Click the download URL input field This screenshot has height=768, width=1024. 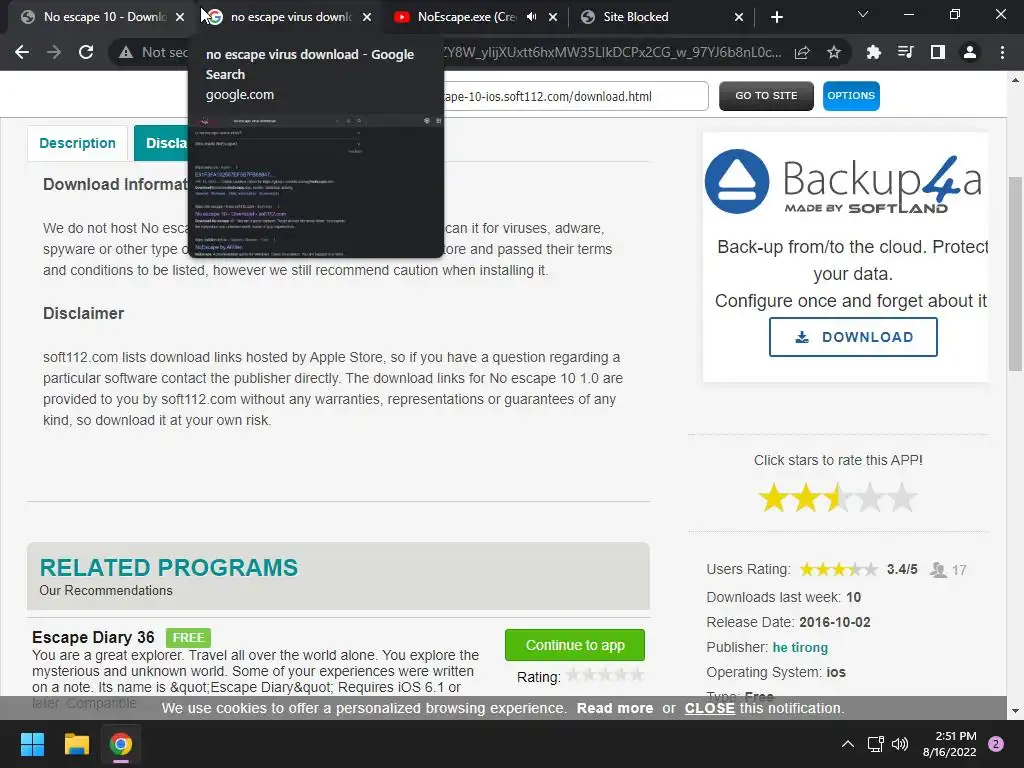(x=575, y=96)
